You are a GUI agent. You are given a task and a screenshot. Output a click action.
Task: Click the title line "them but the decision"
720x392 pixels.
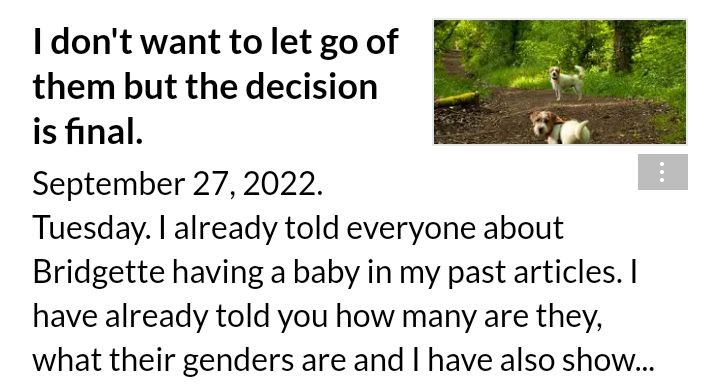click(205, 86)
